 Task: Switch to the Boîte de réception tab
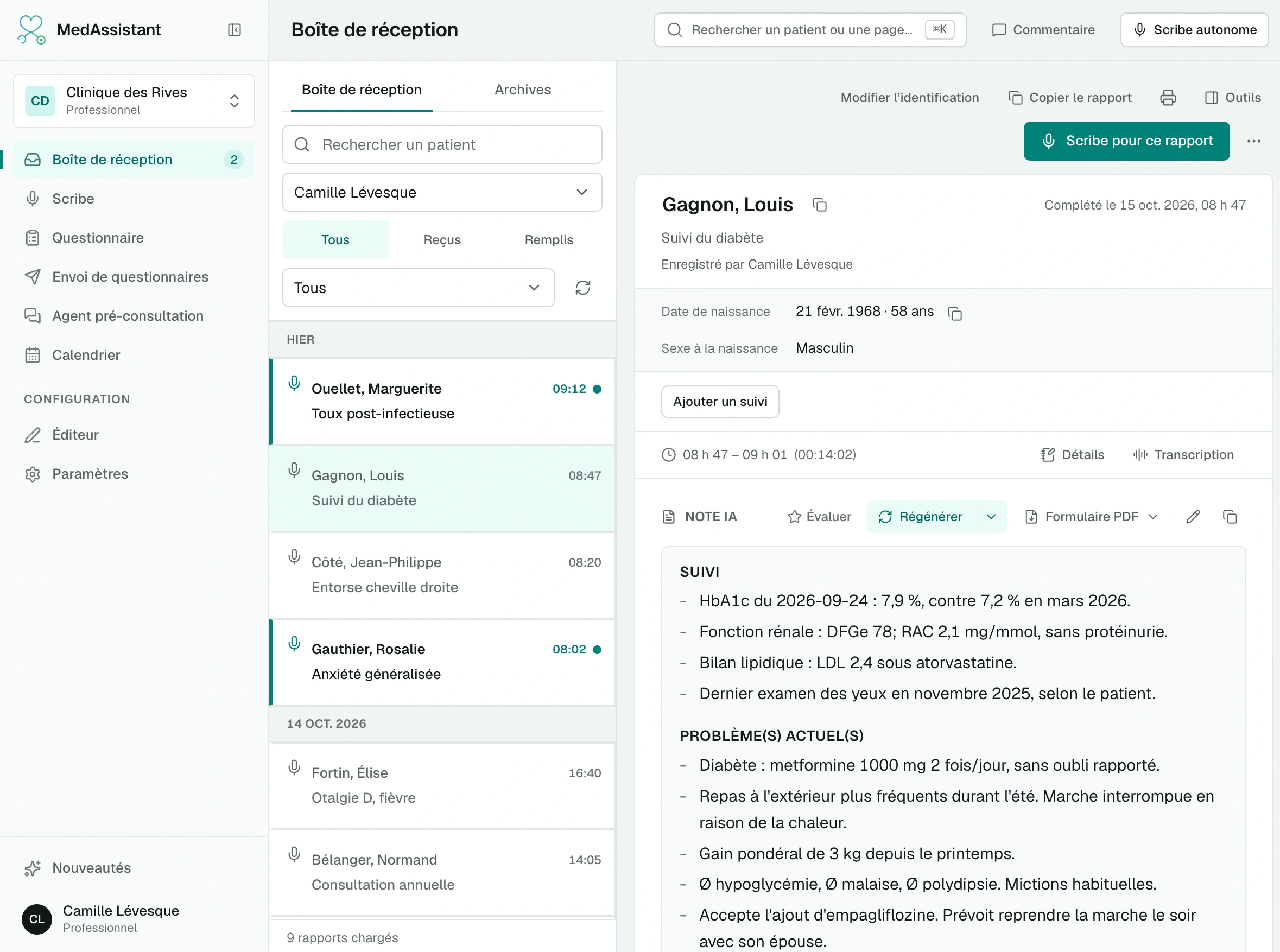[362, 90]
